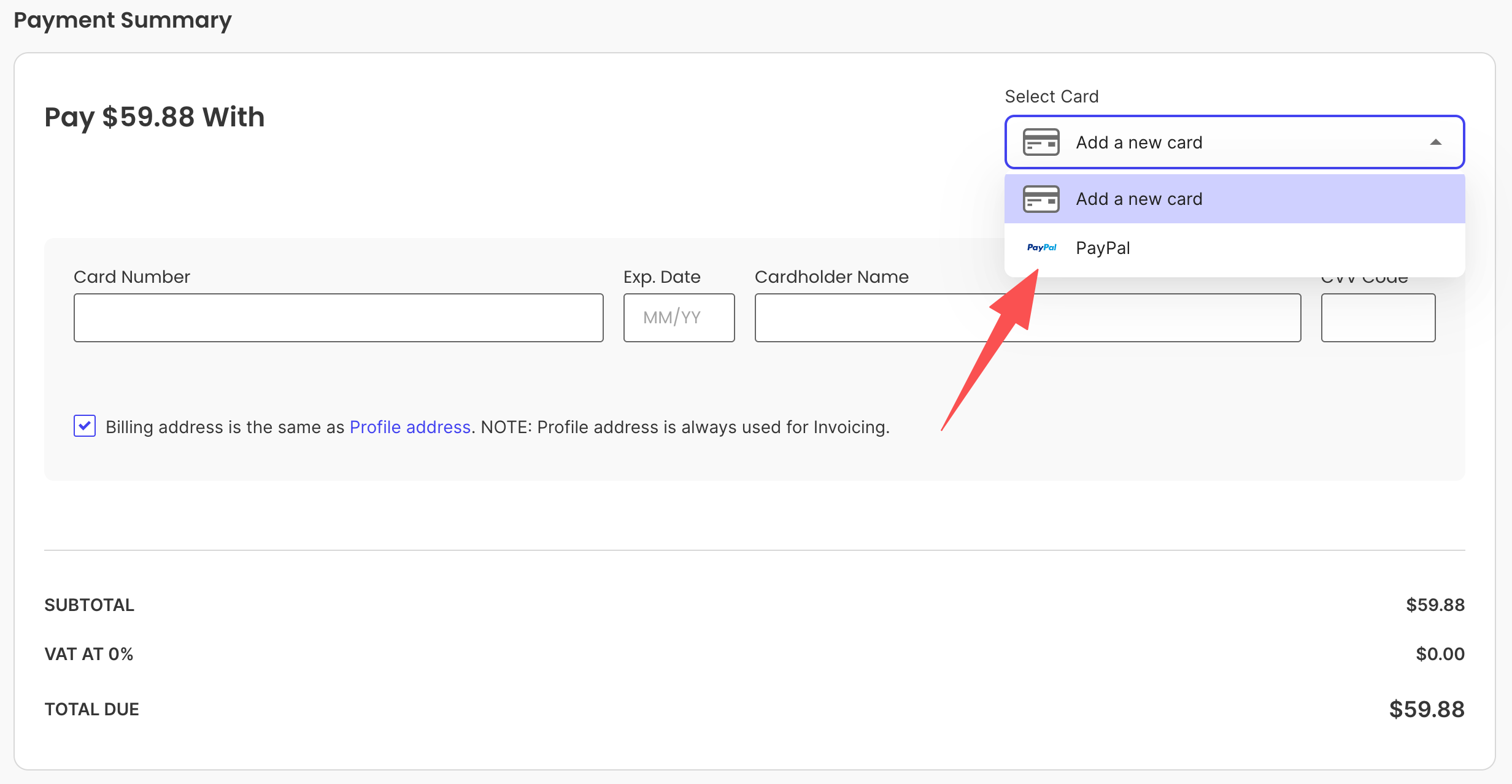Viewport: 1512px width, 784px height.
Task: Click the 'Cardholder Name' label text
Action: click(x=831, y=277)
